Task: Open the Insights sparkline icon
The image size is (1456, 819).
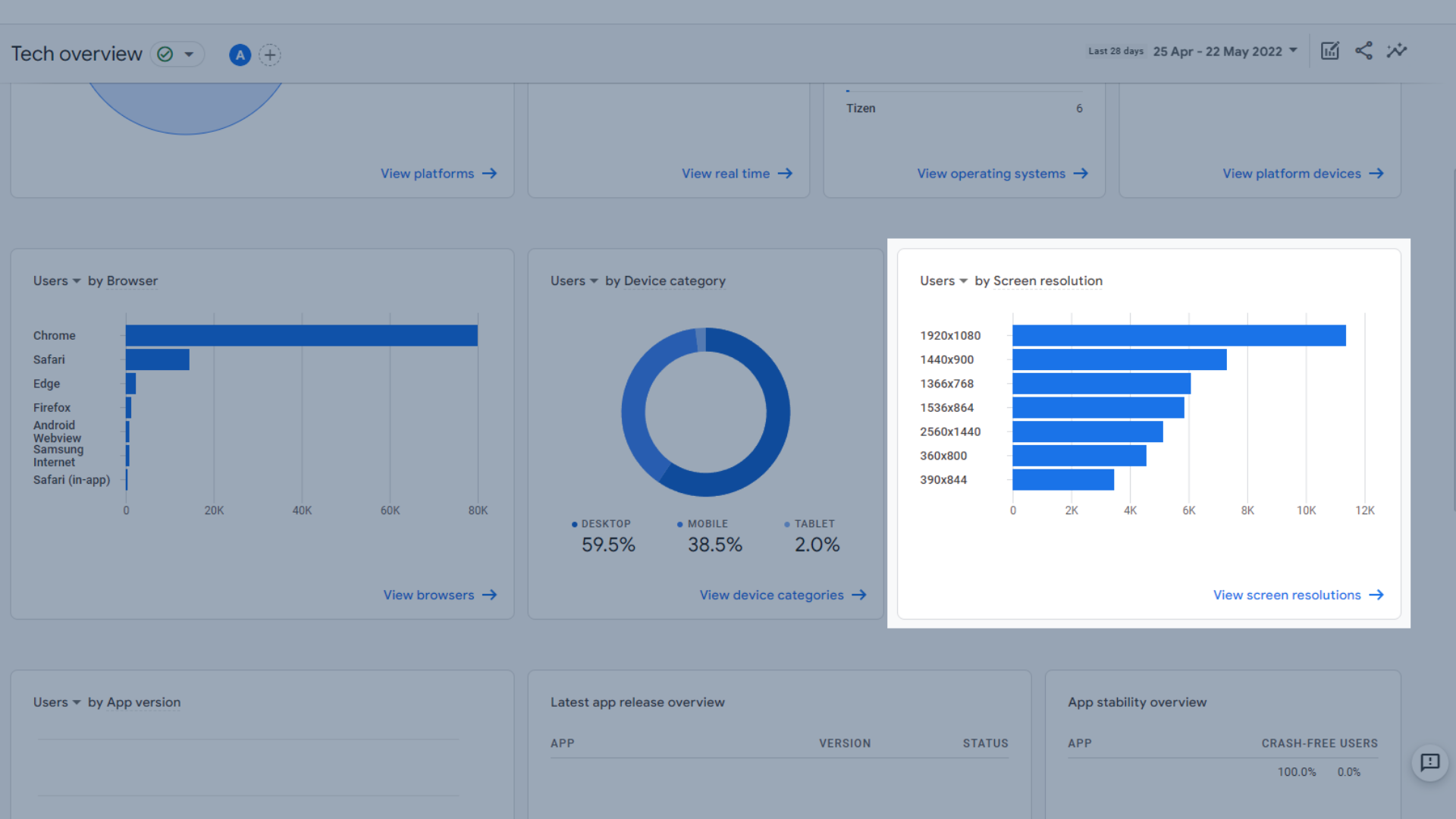Action: click(x=1397, y=51)
